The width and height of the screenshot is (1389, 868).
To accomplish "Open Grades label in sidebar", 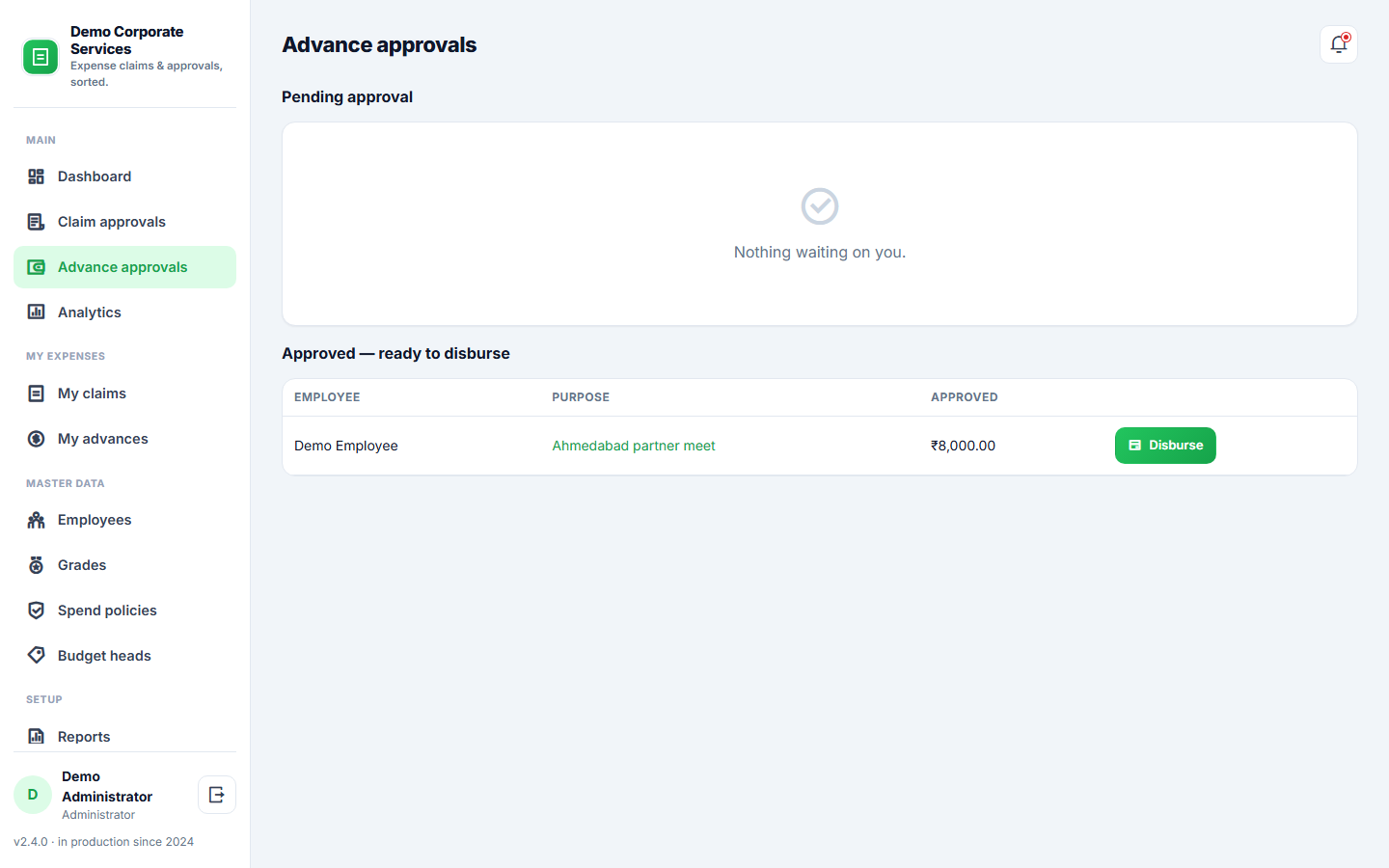I will [x=82, y=565].
